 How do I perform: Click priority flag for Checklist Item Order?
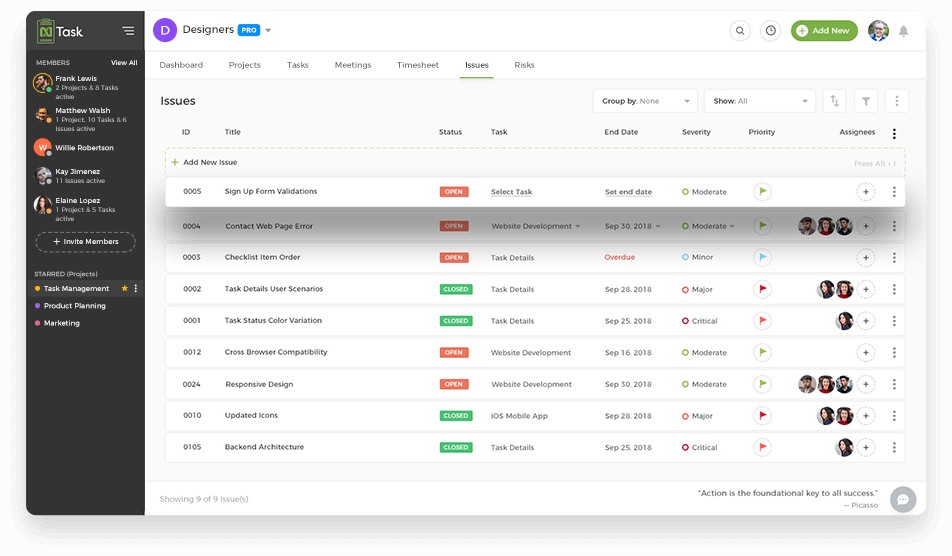763,257
